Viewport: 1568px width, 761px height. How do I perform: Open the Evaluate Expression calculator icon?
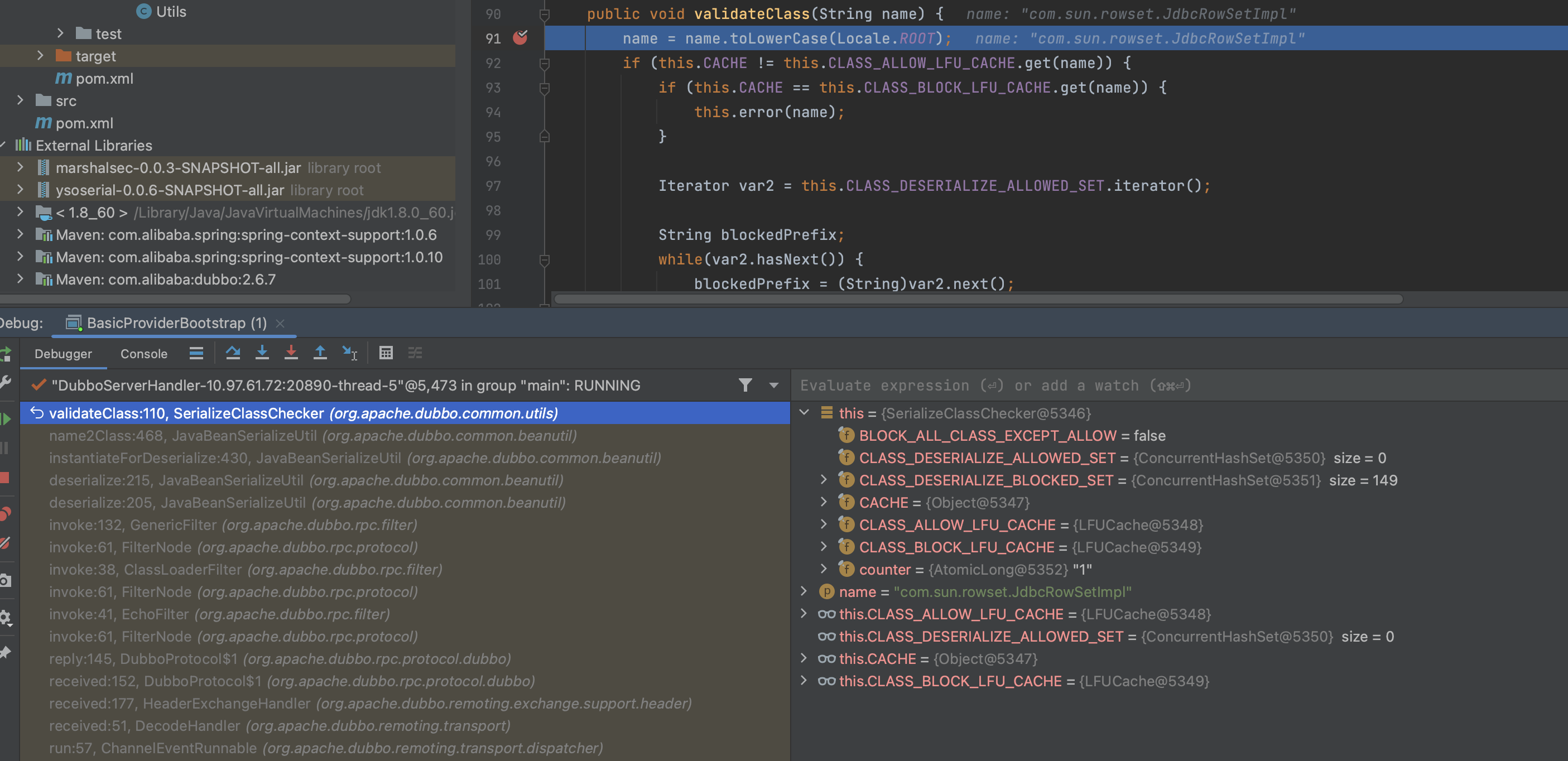point(386,353)
